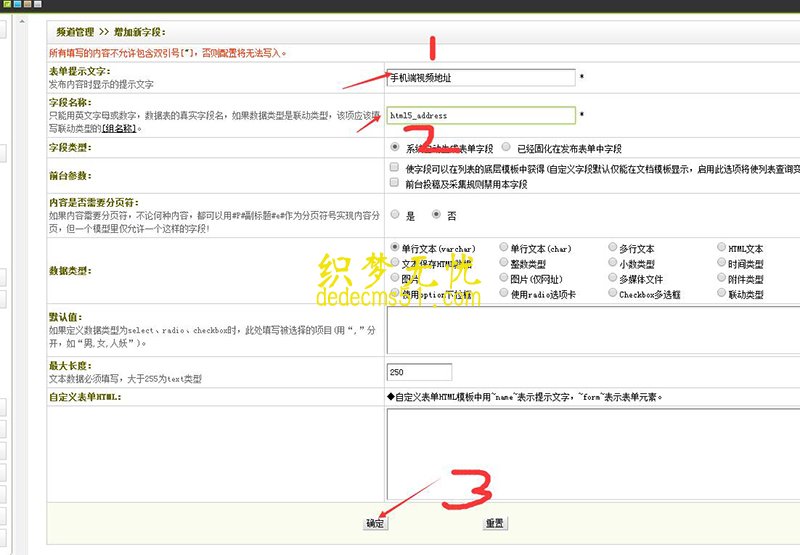Click the 前台参数 label

(70, 176)
